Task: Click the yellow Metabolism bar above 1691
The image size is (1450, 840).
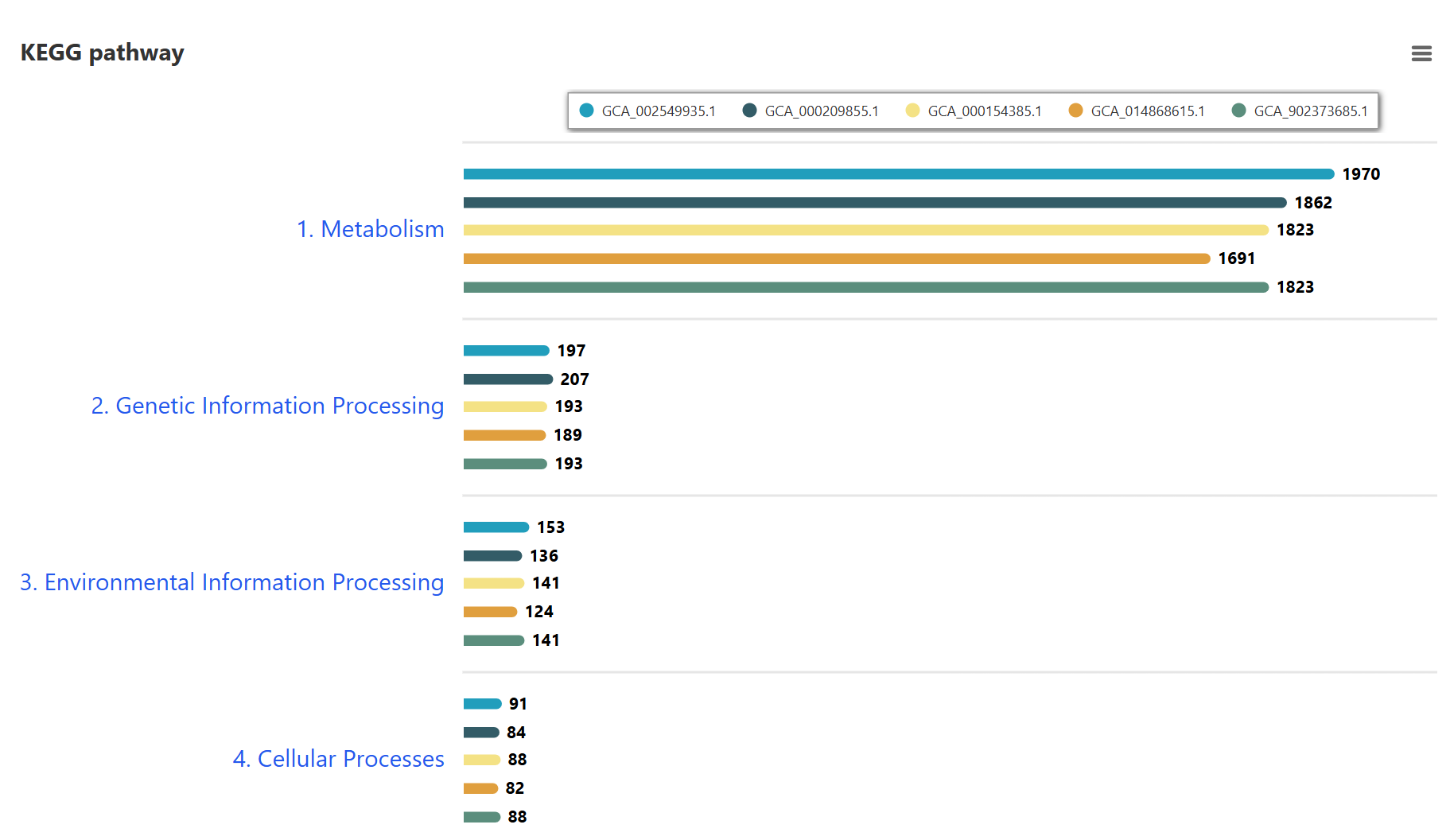Action: (865, 230)
